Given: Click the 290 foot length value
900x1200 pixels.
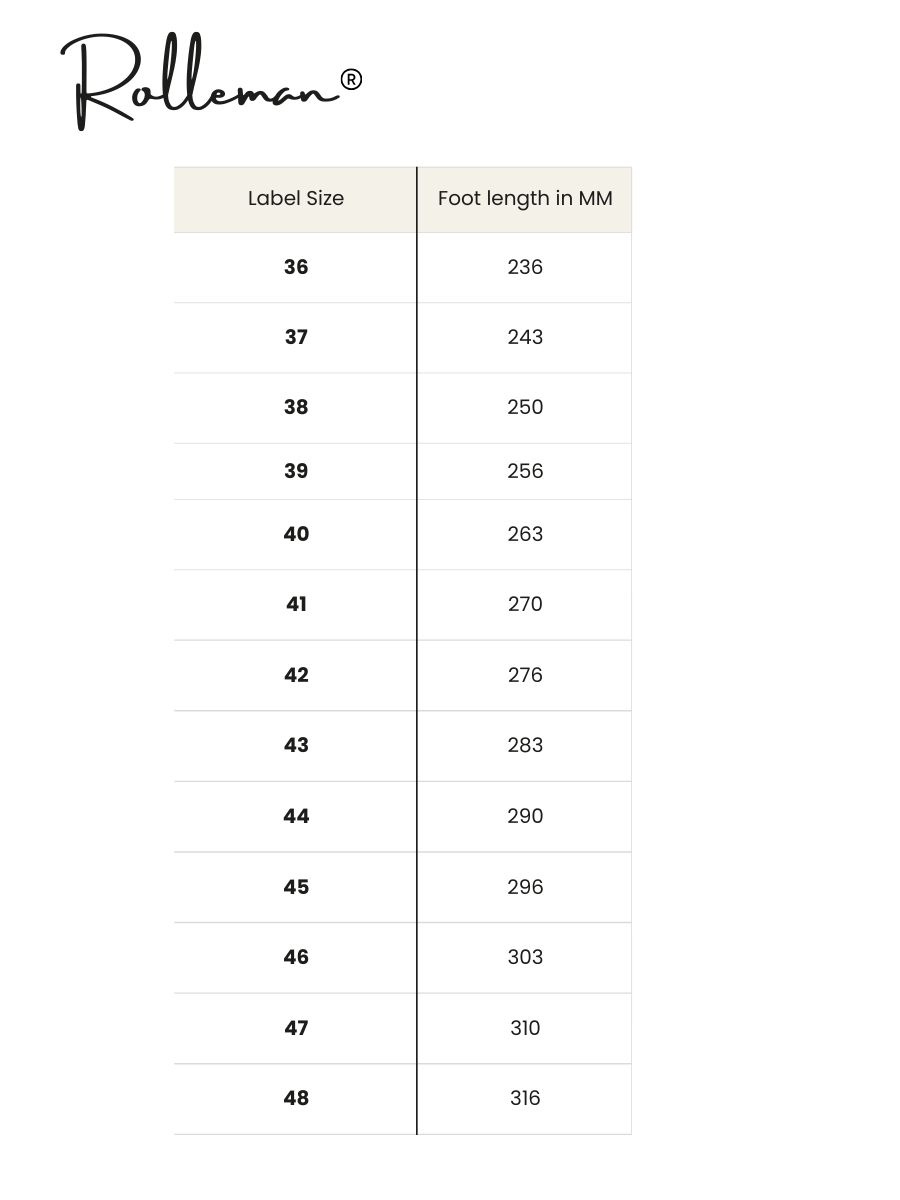Looking at the screenshot, I should (x=525, y=816).
